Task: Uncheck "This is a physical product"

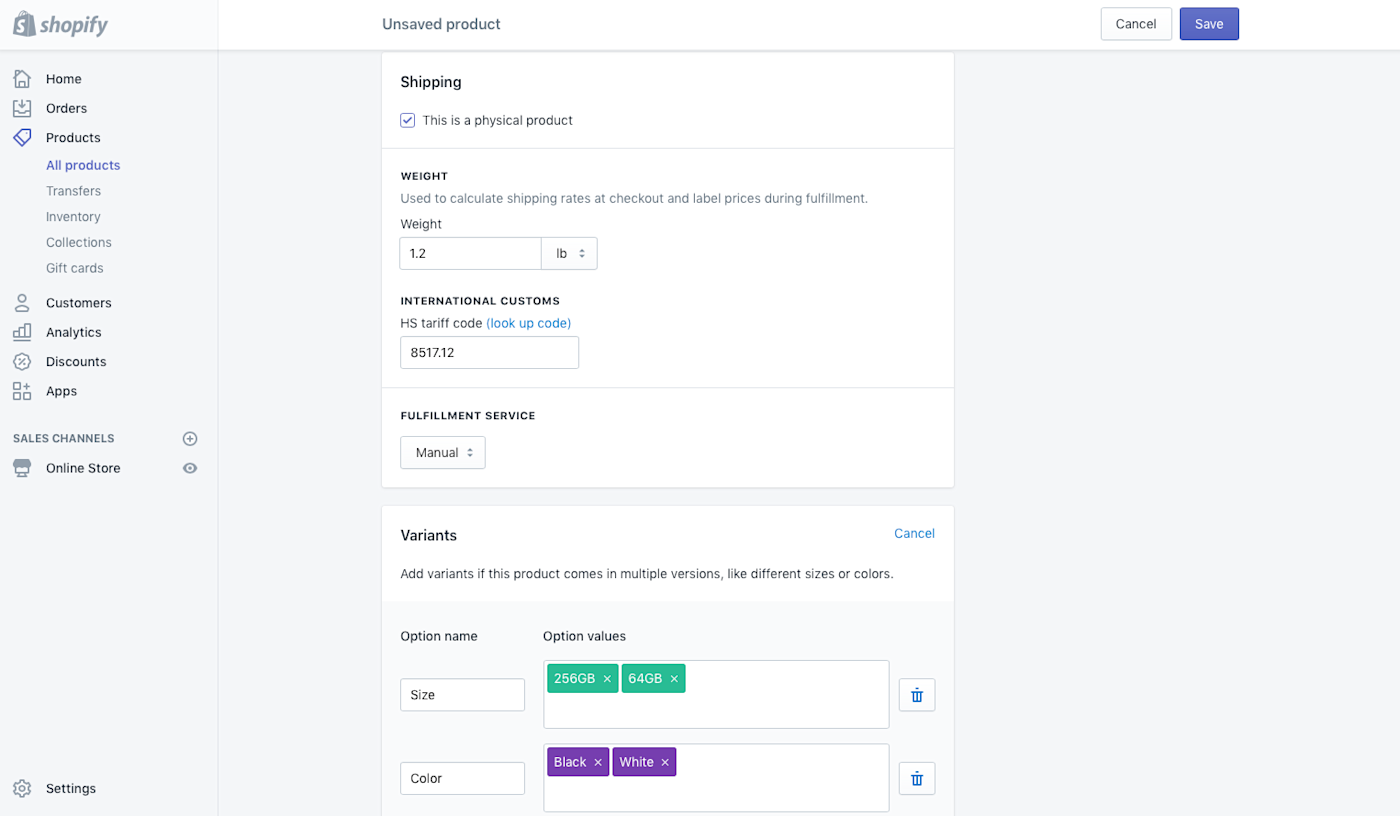Action: pyautogui.click(x=408, y=120)
